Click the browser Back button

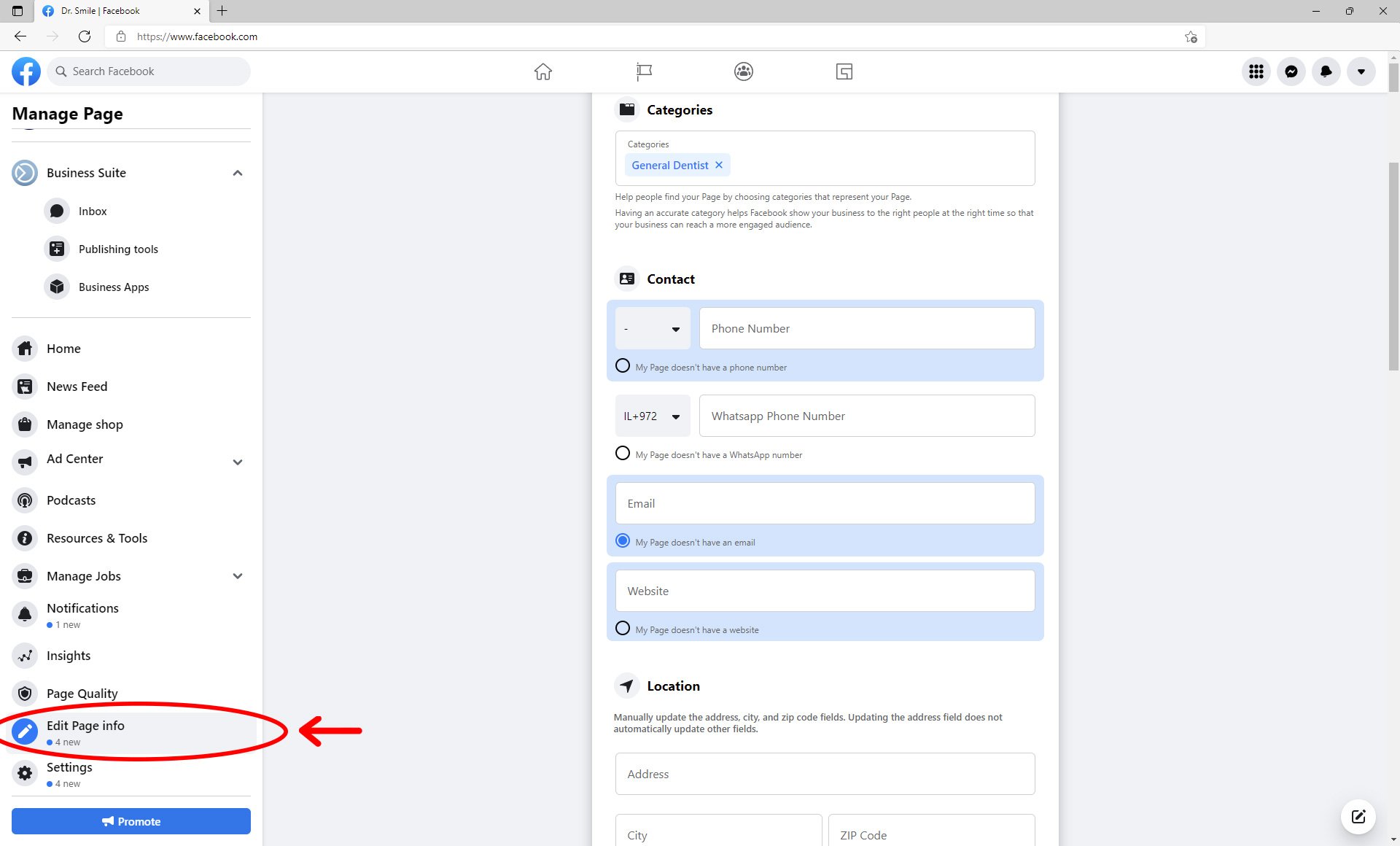point(20,36)
